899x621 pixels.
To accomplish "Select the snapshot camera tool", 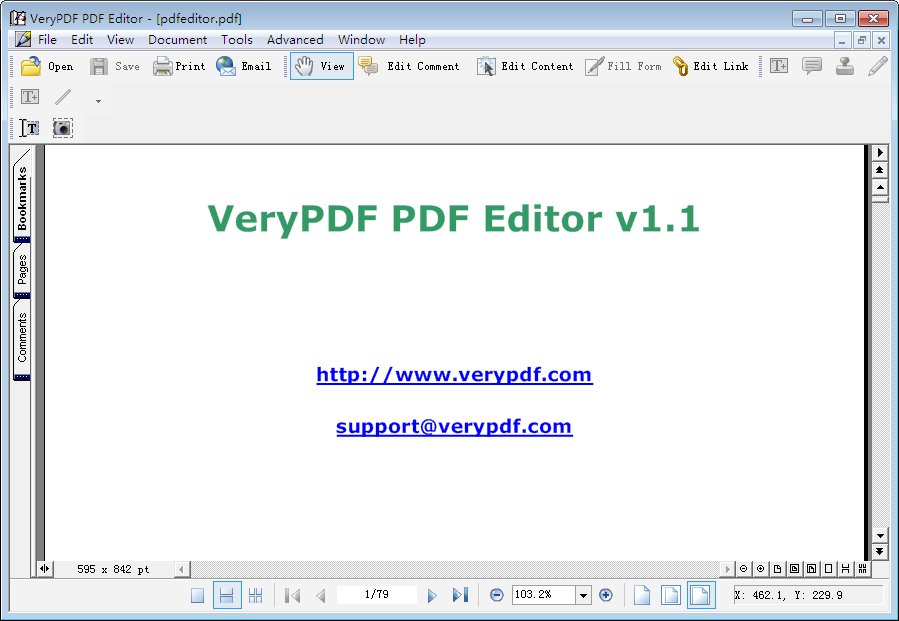I will click(x=62, y=128).
